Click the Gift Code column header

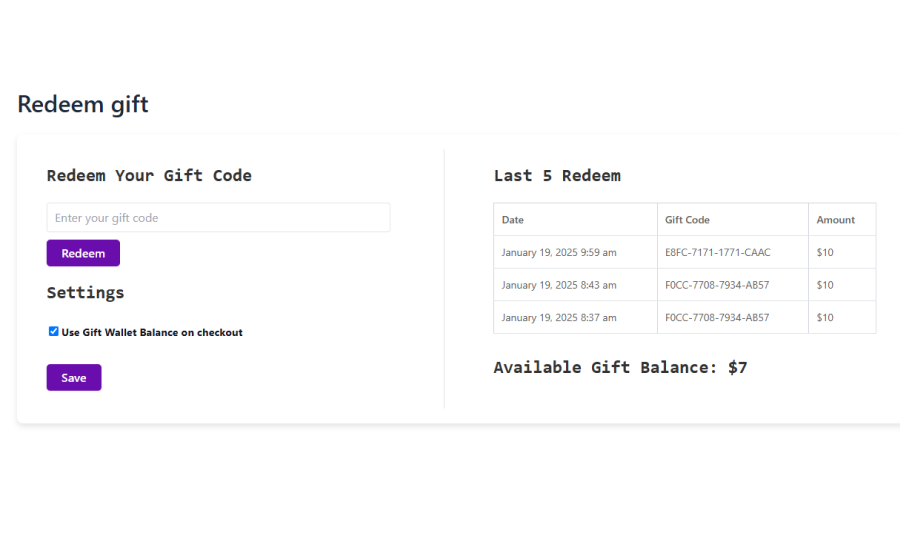click(x=687, y=220)
